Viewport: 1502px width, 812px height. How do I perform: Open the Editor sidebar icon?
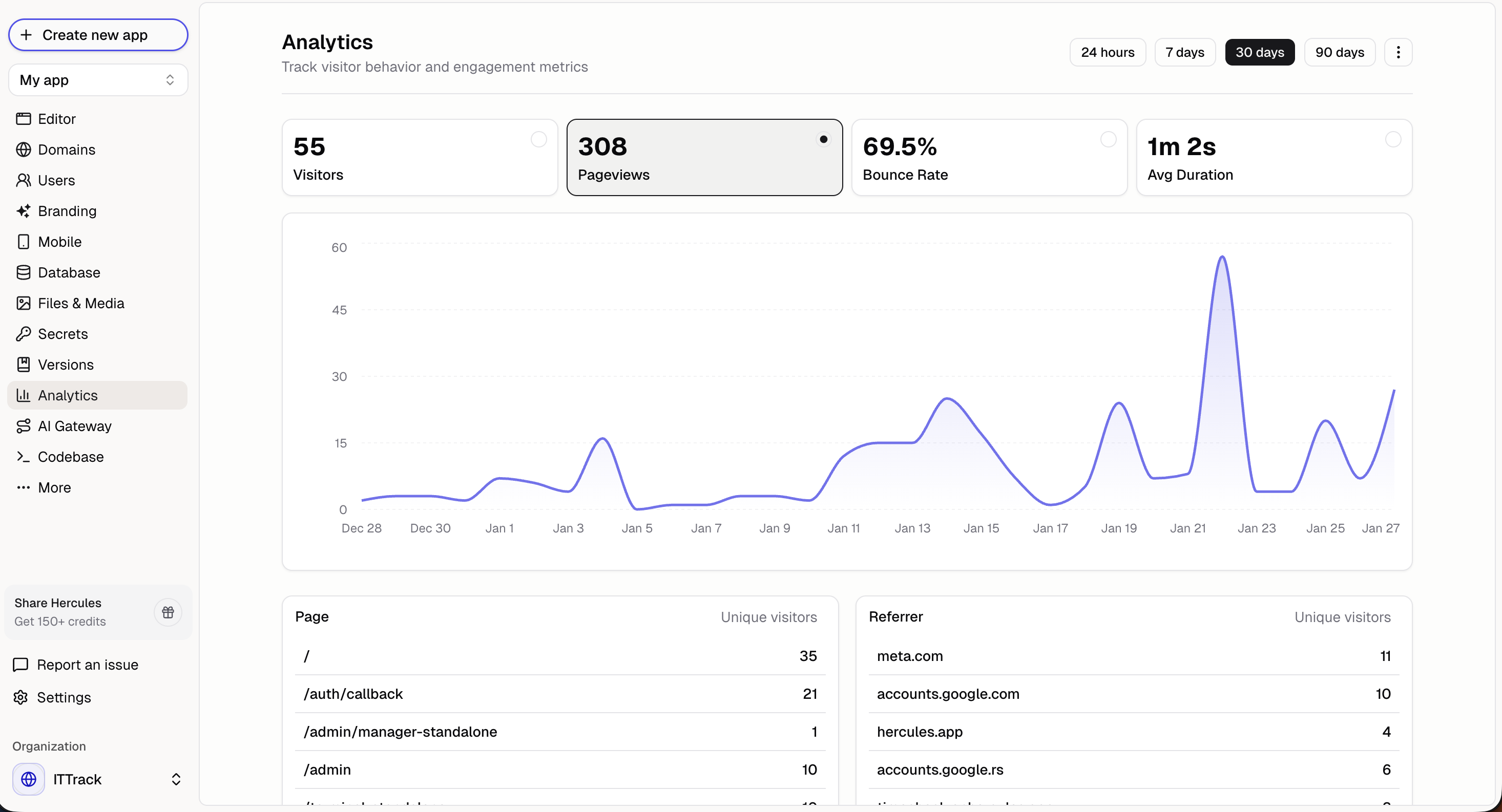point(24,119)
